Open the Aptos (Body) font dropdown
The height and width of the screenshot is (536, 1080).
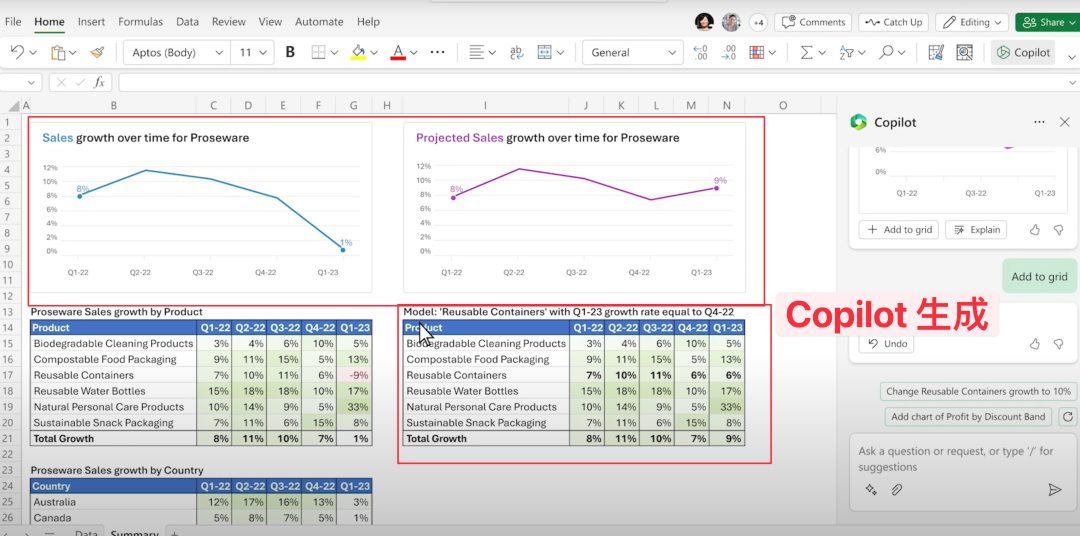click(x=175, y=52)
